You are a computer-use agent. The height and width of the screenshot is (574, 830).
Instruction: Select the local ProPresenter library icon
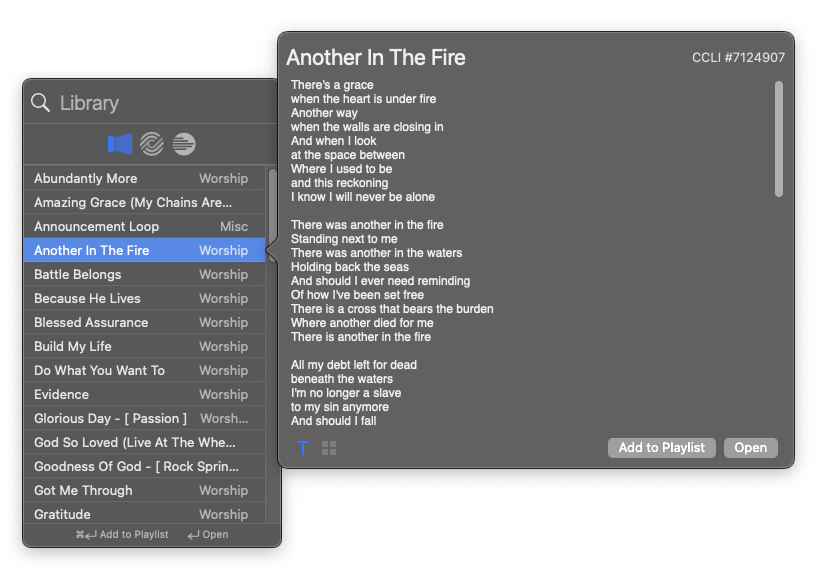point(120,144)
